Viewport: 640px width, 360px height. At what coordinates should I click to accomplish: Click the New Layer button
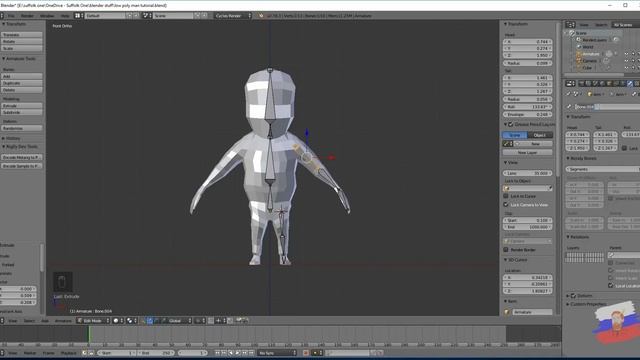point(527,152)
